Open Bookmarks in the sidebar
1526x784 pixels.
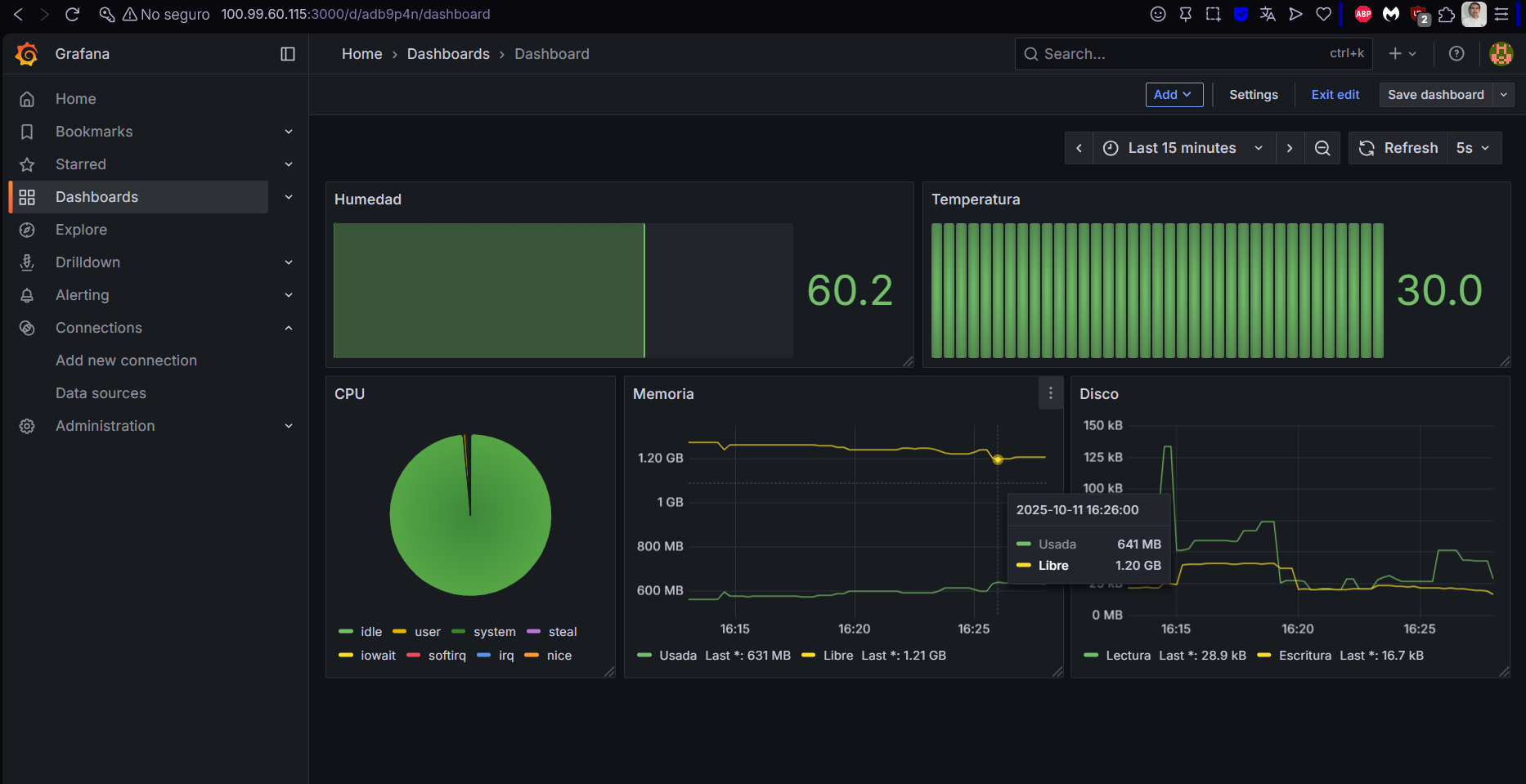tap(94, 132)
